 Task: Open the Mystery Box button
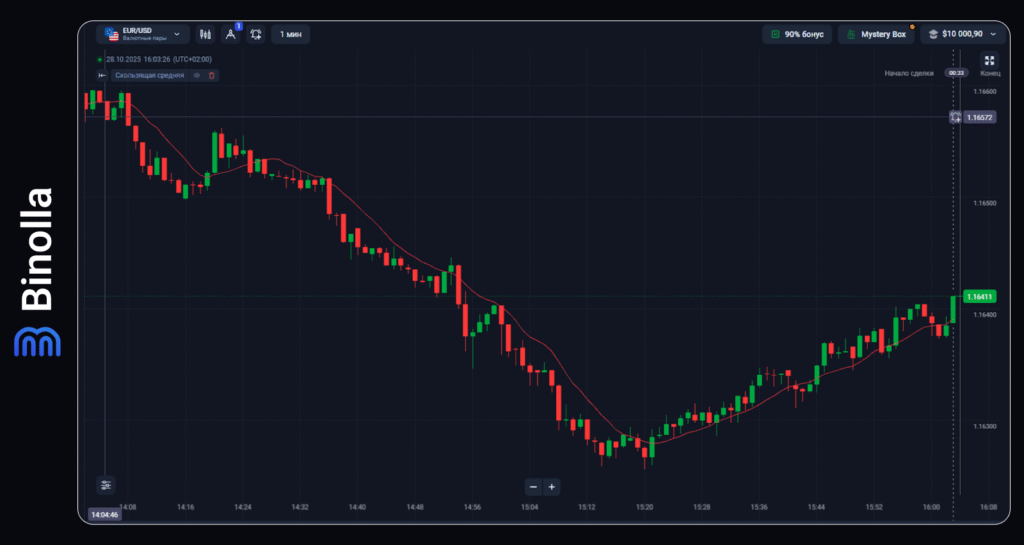coord(876,34)
